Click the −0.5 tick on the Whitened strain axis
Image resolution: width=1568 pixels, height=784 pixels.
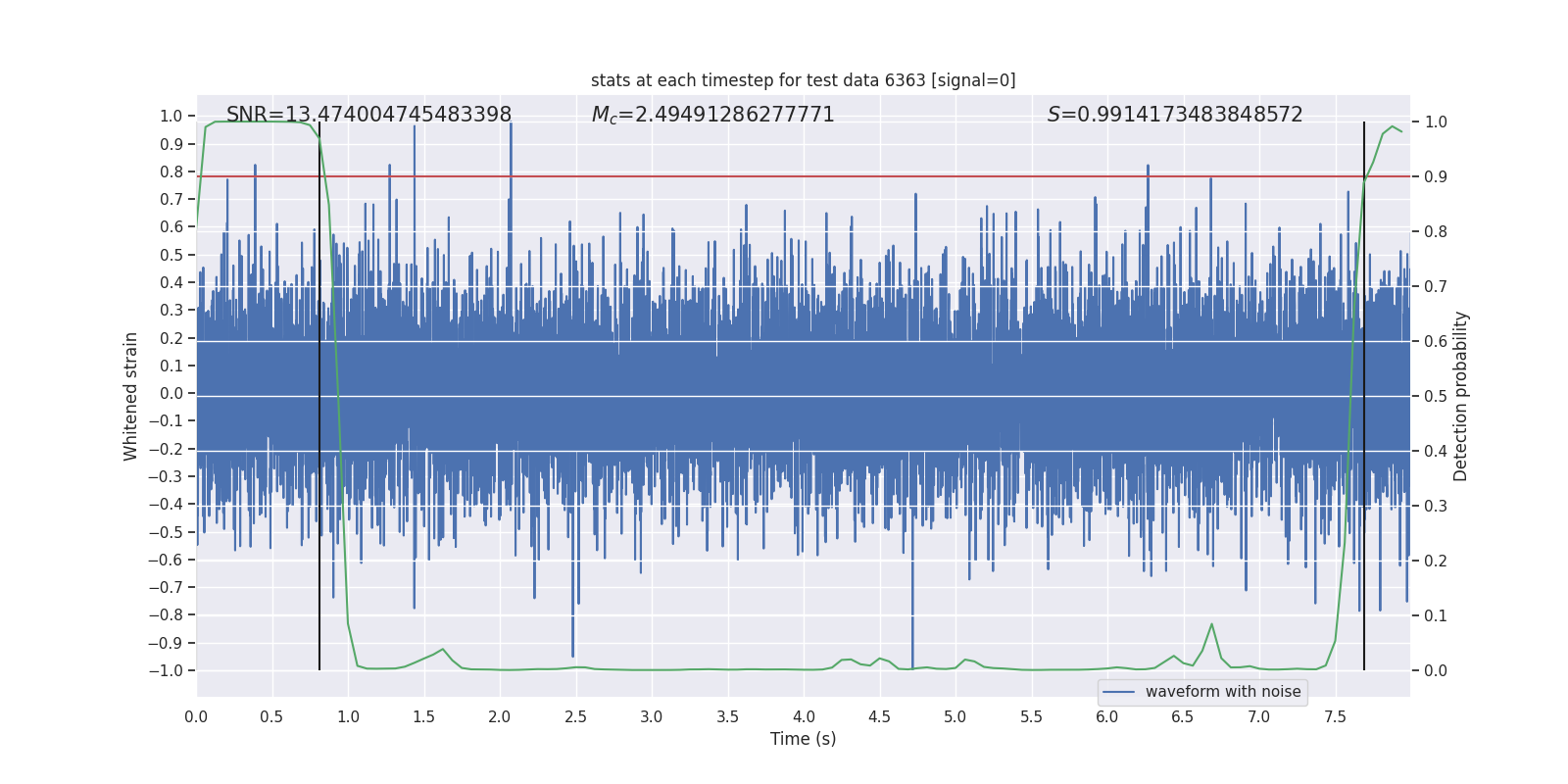coord(166,532)
